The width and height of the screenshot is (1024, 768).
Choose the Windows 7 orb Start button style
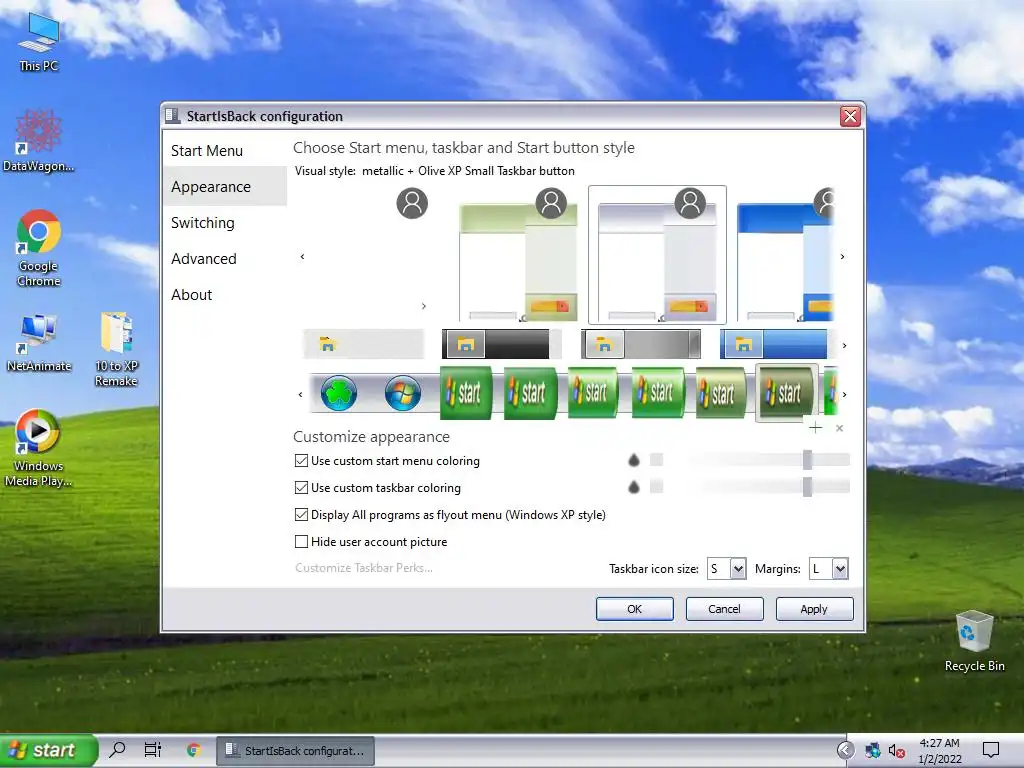point(403,394)
